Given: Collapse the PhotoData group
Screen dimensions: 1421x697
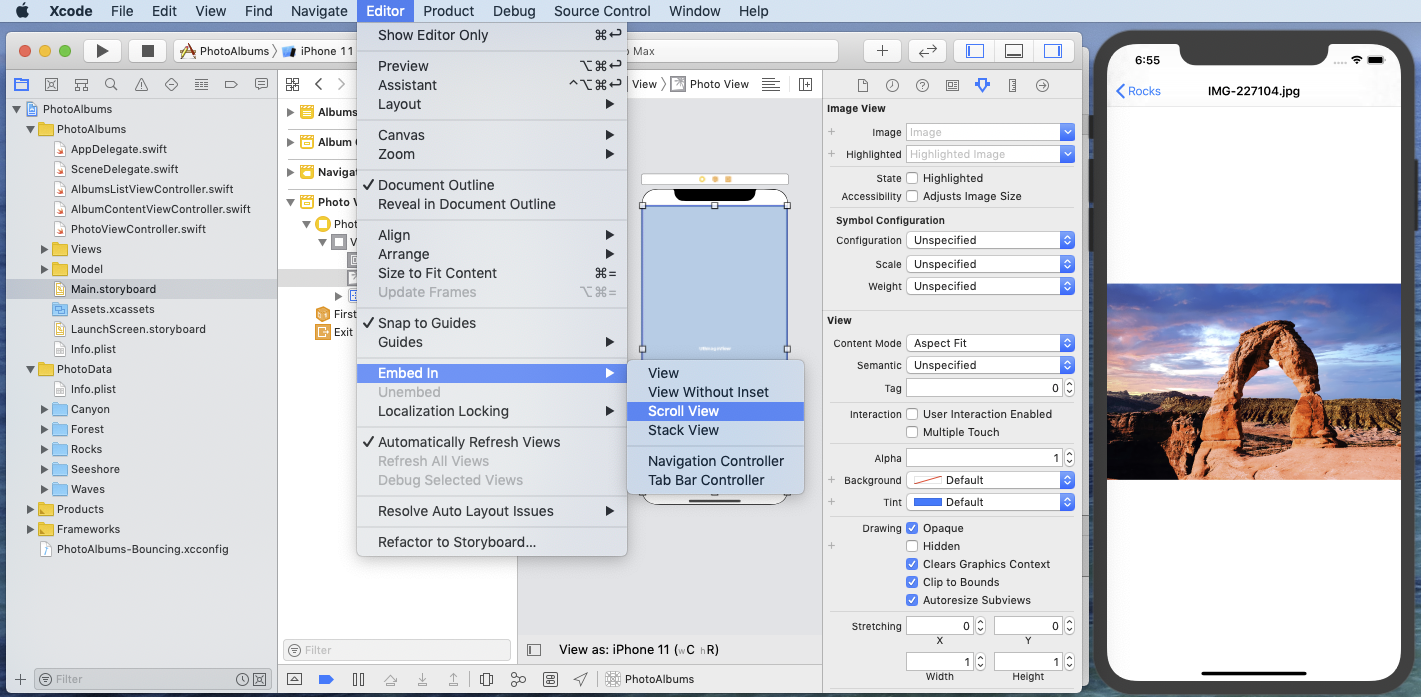Looking at the screenshot, I should pyautogui.click(x=31, y=369).
